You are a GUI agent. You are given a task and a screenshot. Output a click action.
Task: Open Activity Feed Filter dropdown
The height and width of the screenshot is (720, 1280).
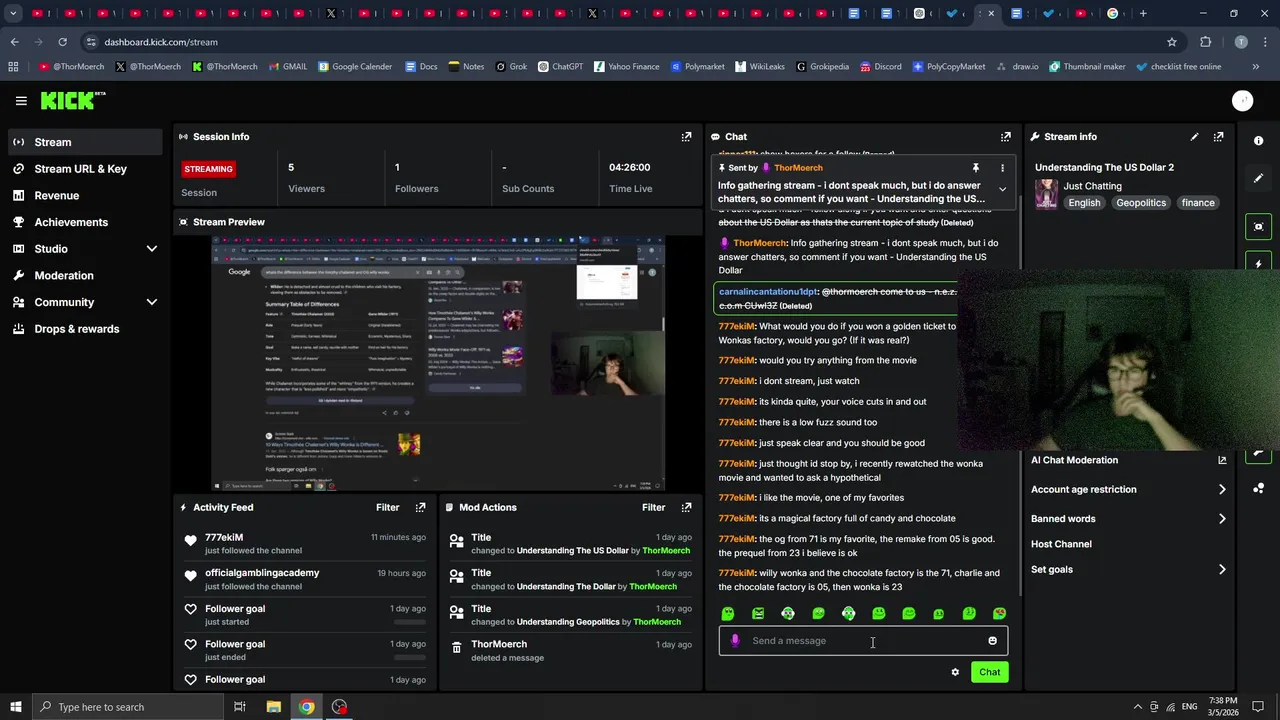387,508
